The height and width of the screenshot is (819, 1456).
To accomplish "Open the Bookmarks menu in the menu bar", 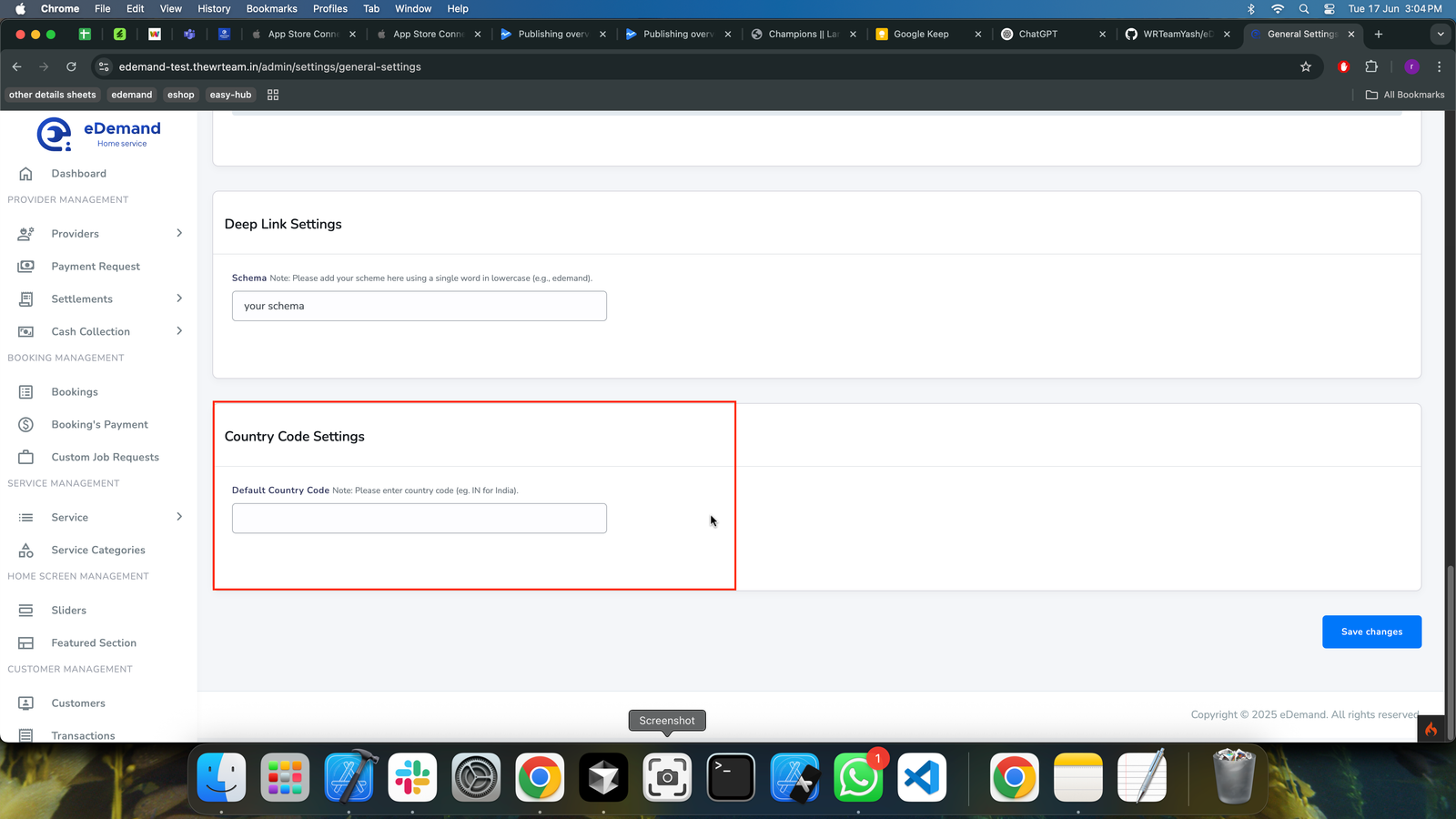I will point(271,8).
